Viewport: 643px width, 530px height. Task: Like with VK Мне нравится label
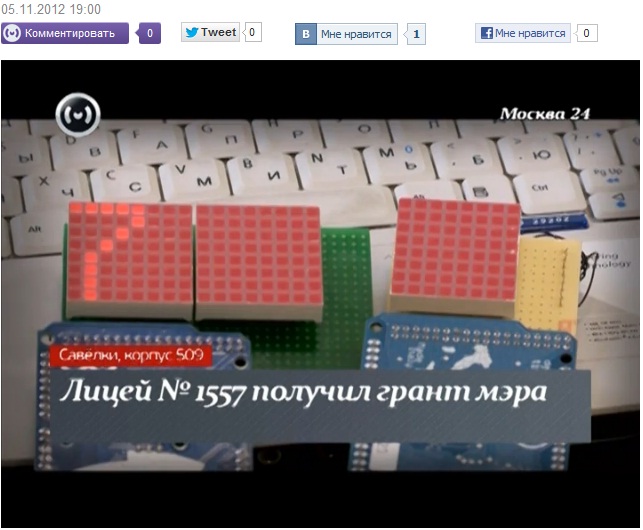(x=356, y=34)
